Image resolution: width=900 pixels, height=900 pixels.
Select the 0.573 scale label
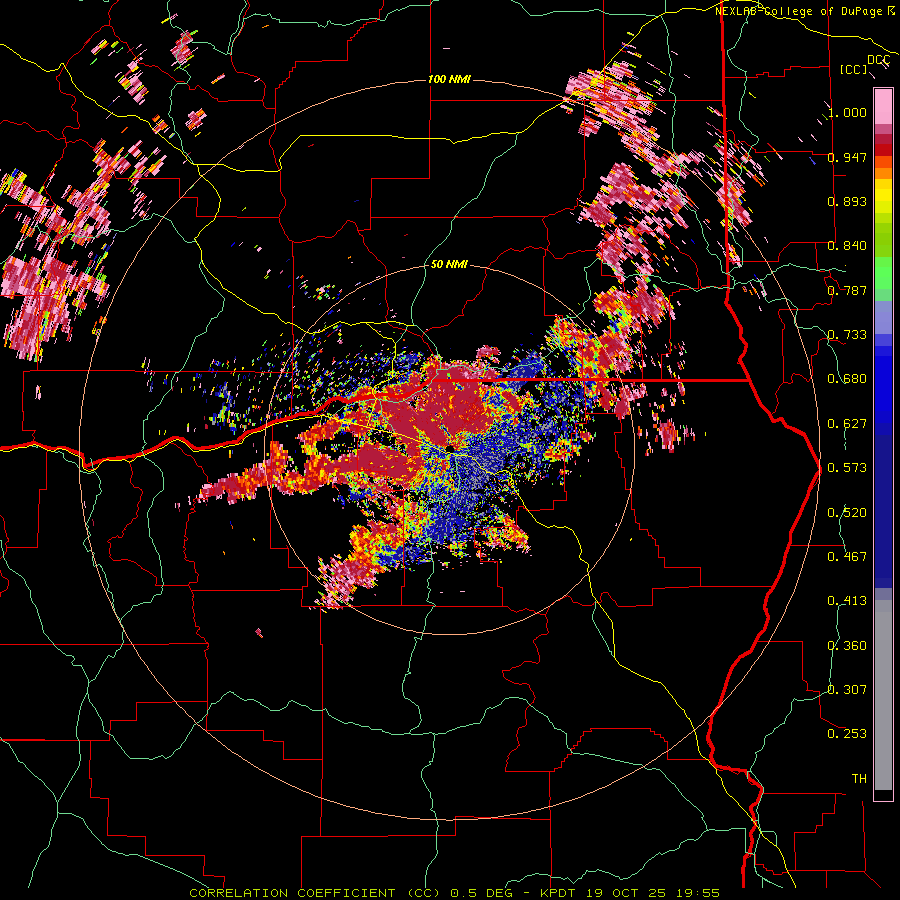point(847,468)
